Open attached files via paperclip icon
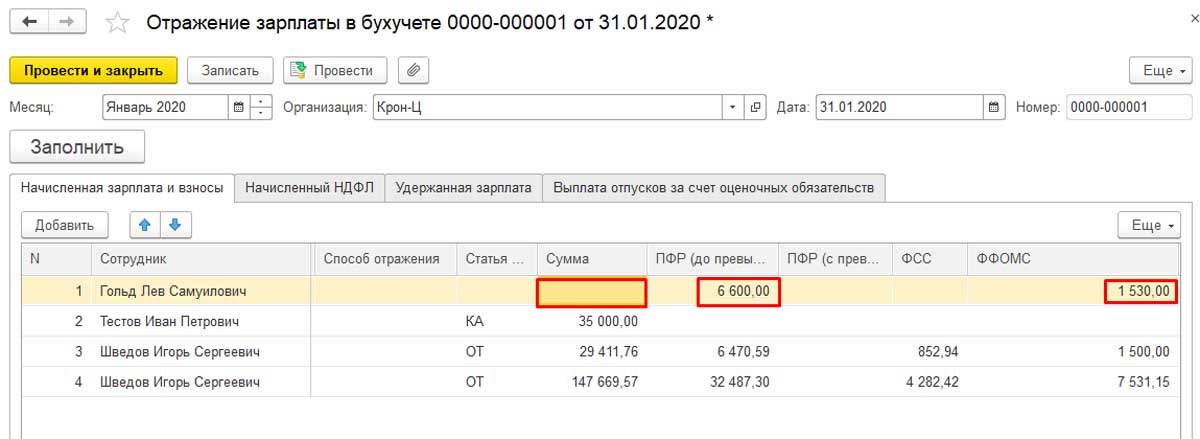Viewport: 1200px width, 439px height. [x=413, y=70]
